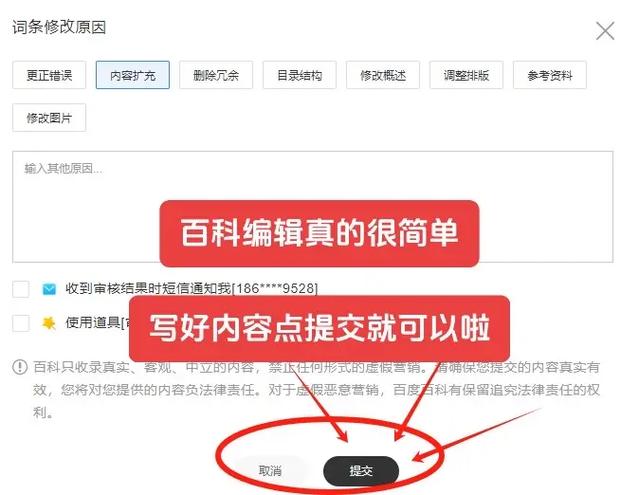This screenshot has height=495, width=639.
Task: Select the 内容扩充 reason button
Action: coord(133,75)
